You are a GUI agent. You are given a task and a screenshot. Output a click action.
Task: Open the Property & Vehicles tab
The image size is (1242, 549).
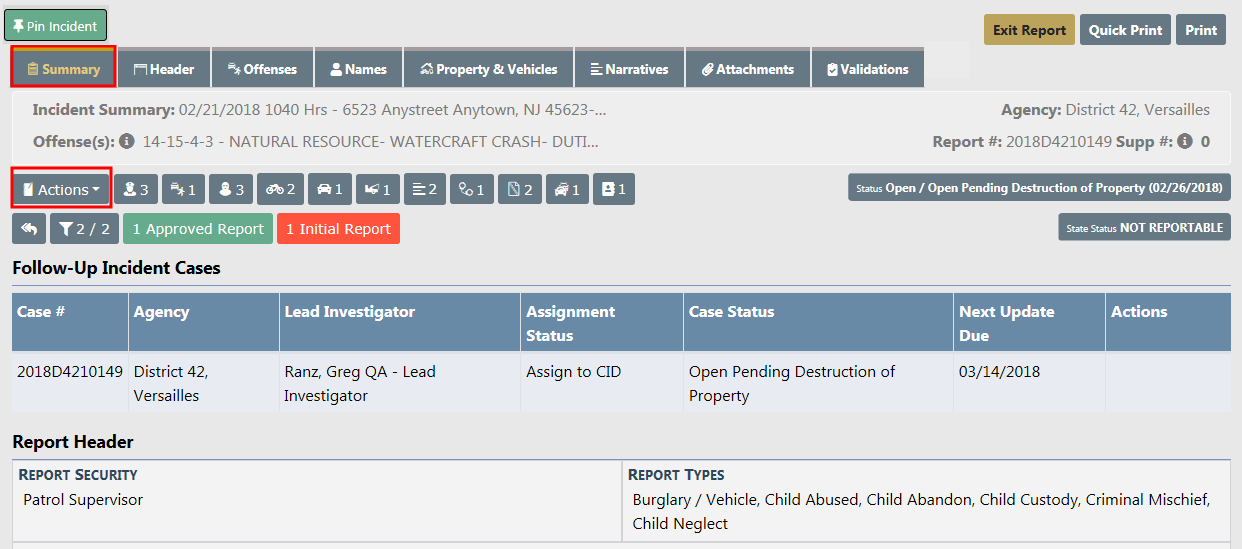(x=488, y=69)
